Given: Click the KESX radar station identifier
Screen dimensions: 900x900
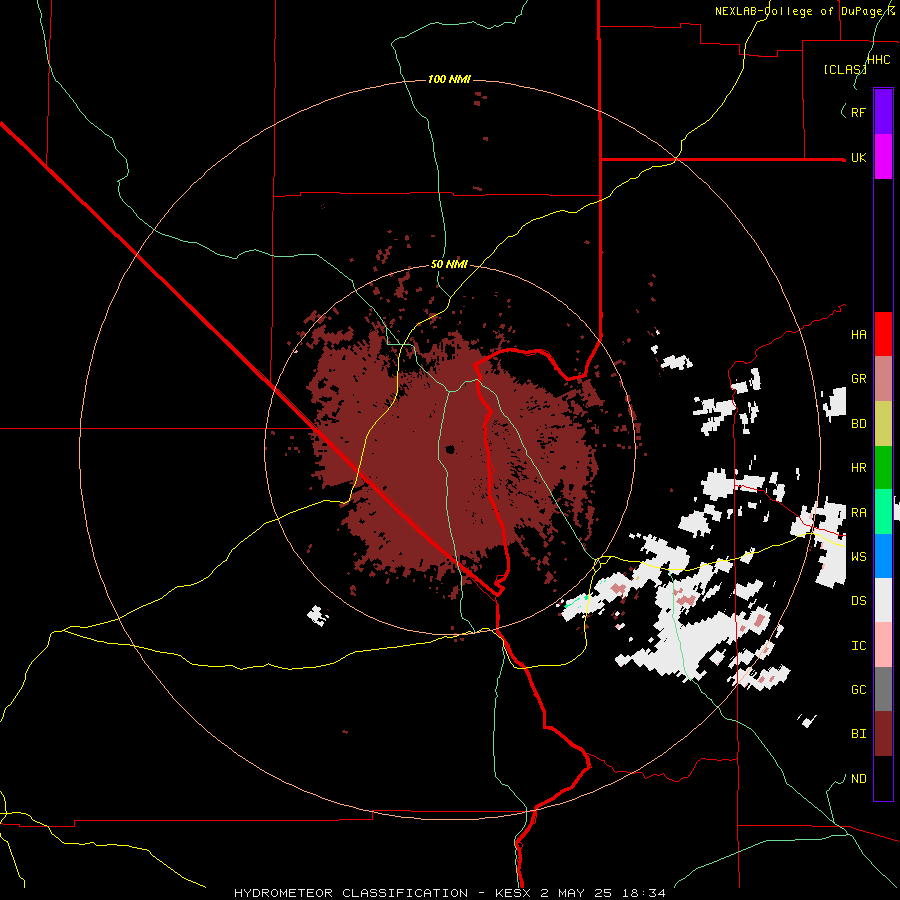Looking at the screenshot, I should 511,893.
